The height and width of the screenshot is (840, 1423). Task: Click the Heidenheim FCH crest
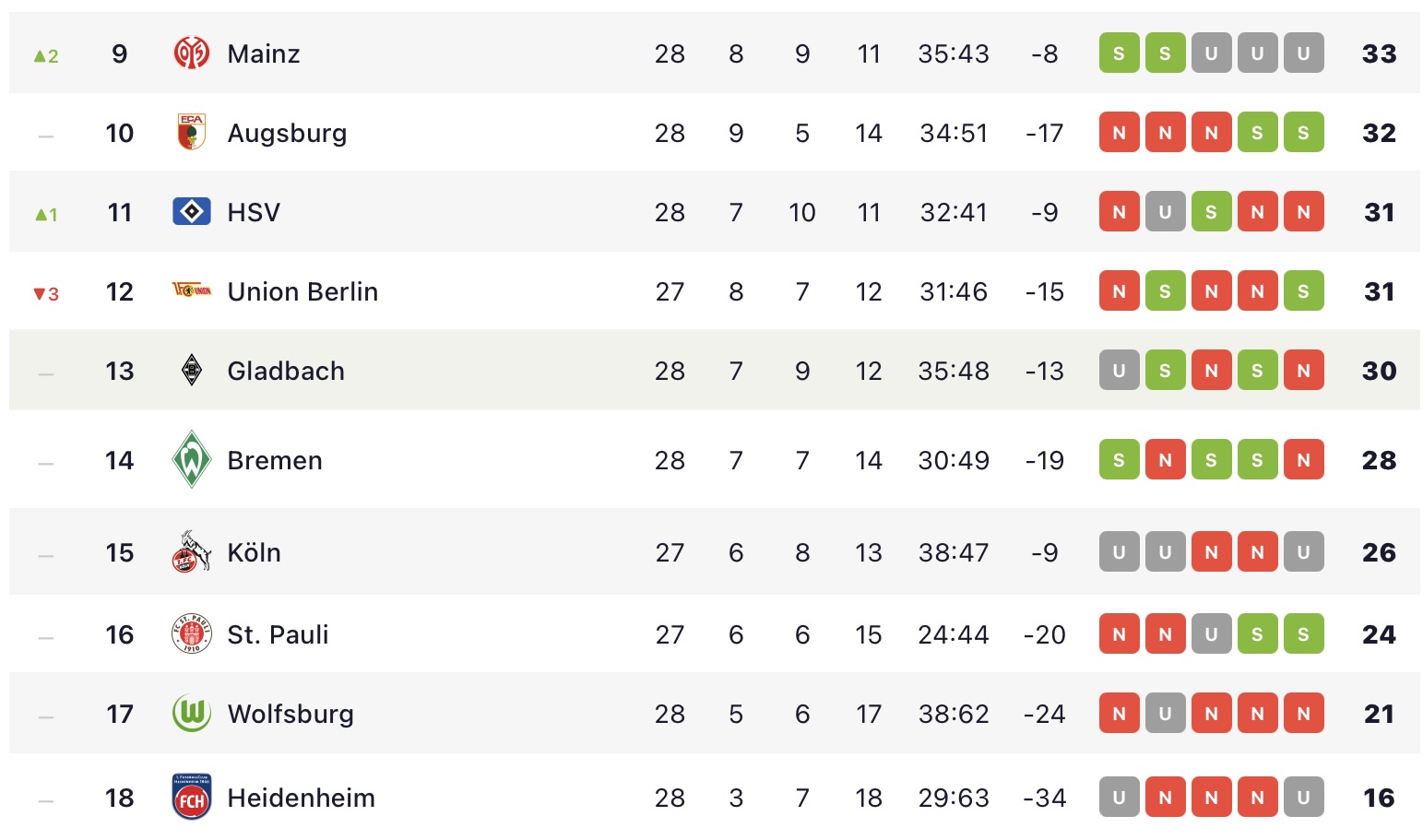pyautogui.click(x=192, y=797)
